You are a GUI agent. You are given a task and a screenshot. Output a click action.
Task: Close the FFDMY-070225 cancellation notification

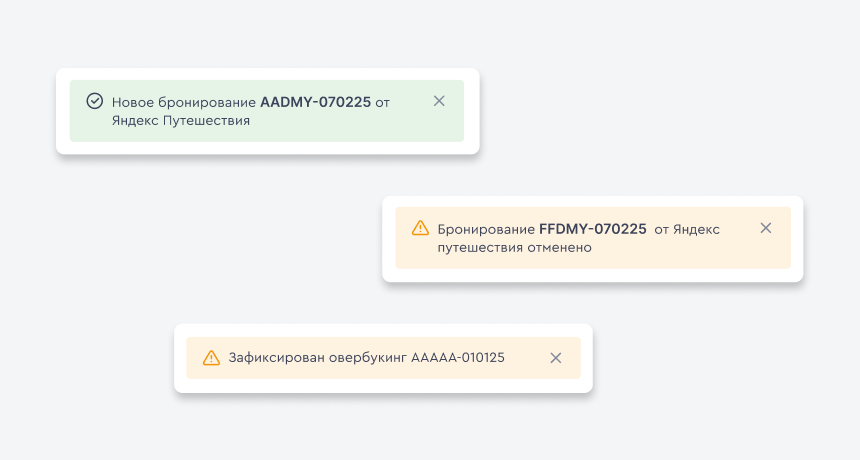point(766,228)
